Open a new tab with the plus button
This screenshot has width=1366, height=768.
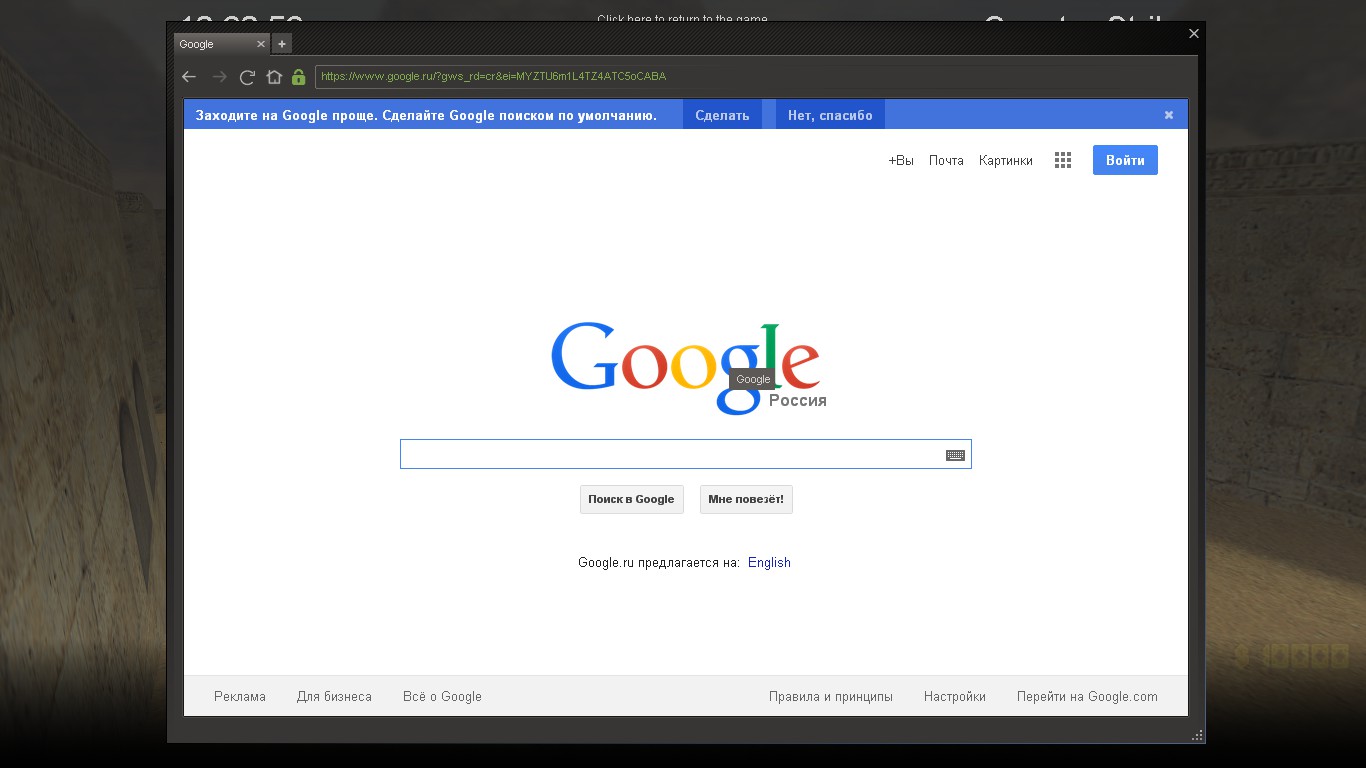click(x=282, y=44)
